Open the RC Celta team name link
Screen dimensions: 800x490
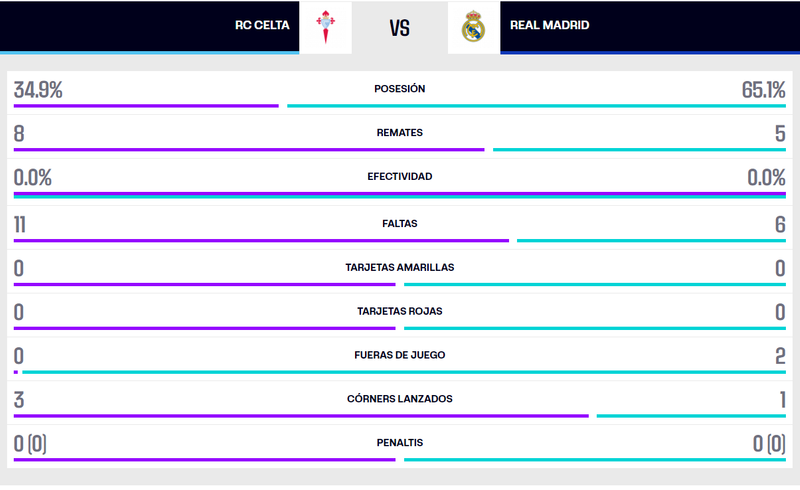coord(262,25)
